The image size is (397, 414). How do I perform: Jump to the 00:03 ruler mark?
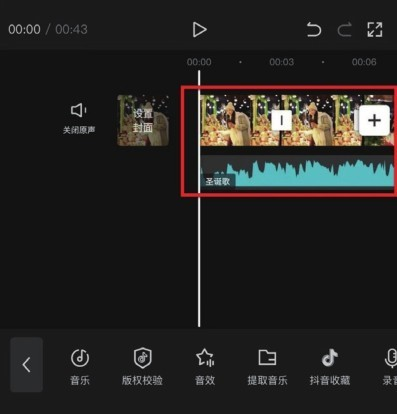tap(281, 62)
